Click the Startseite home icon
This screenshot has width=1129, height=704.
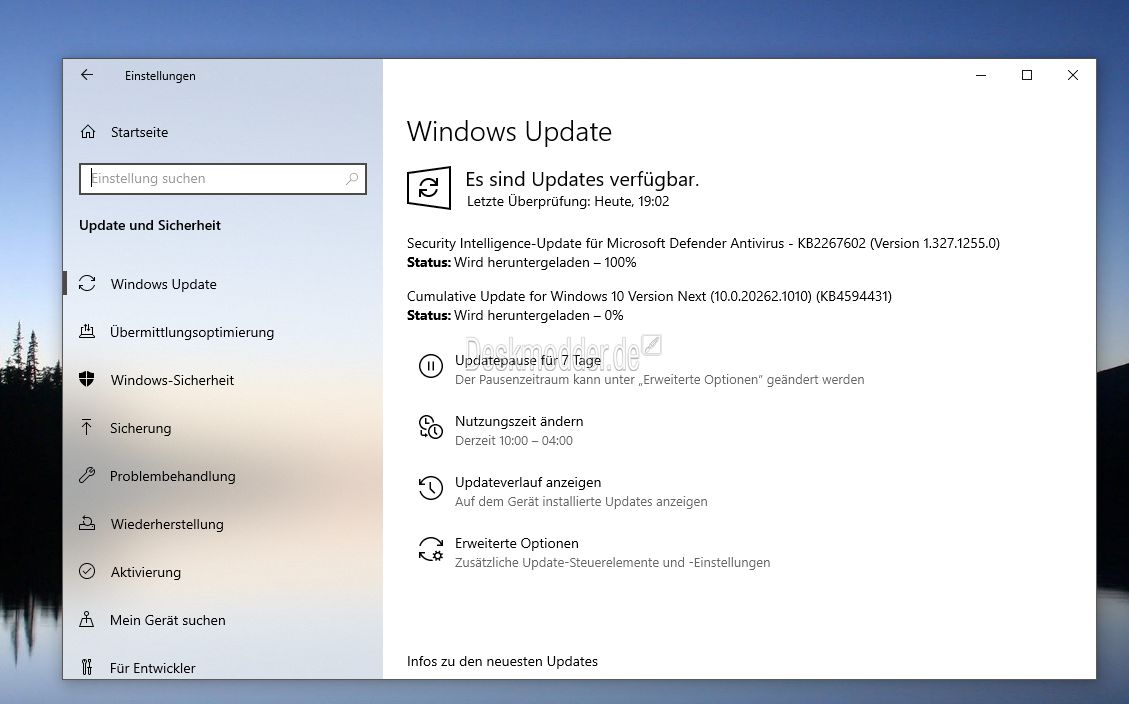(88, 132)
